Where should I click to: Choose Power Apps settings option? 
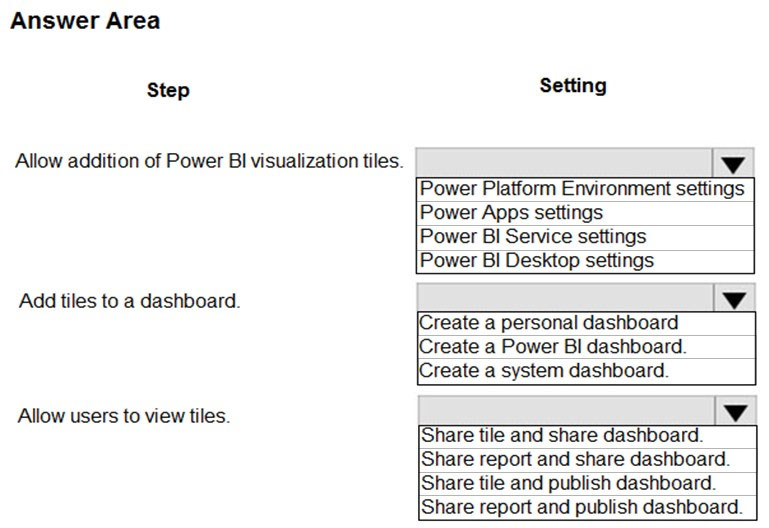(585, 213)
